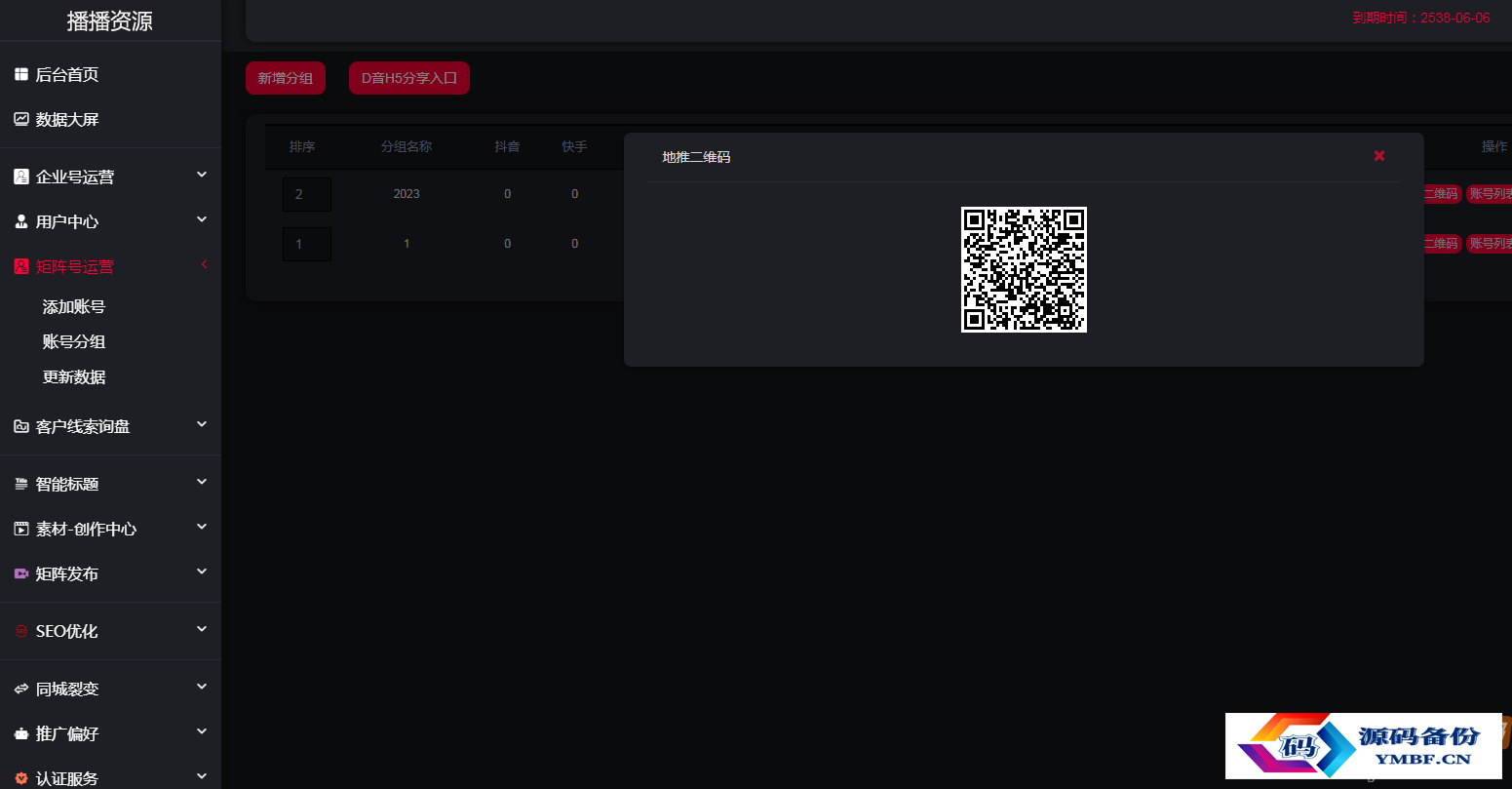
Task: Click the 抖音 column header
Action: coord(507,146)
